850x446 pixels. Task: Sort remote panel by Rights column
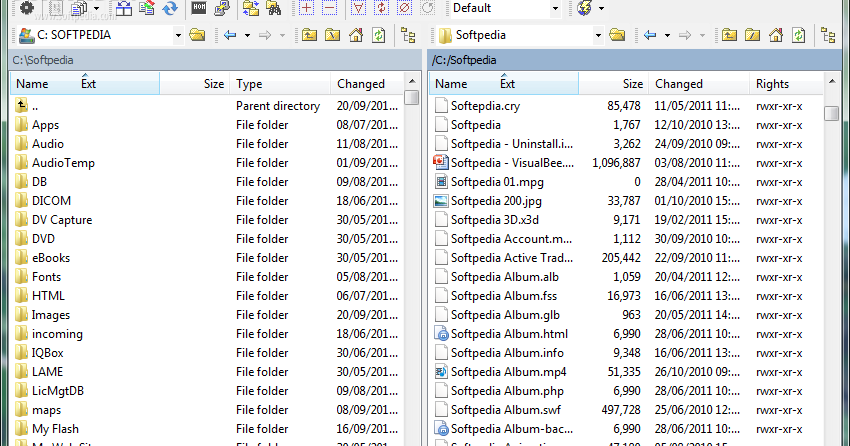(x=787, y=83)
